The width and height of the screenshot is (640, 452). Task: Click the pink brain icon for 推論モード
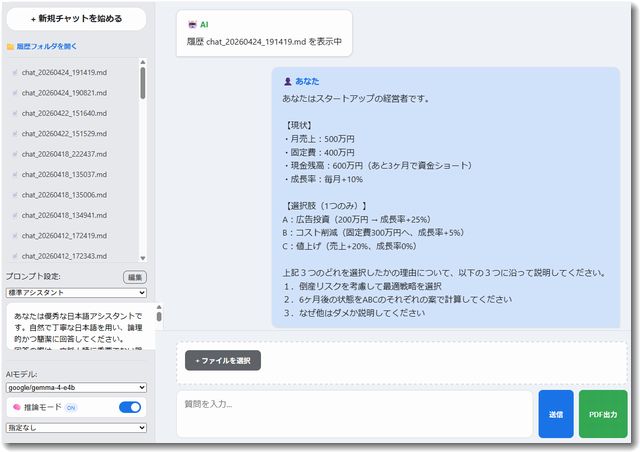(17, 407)
